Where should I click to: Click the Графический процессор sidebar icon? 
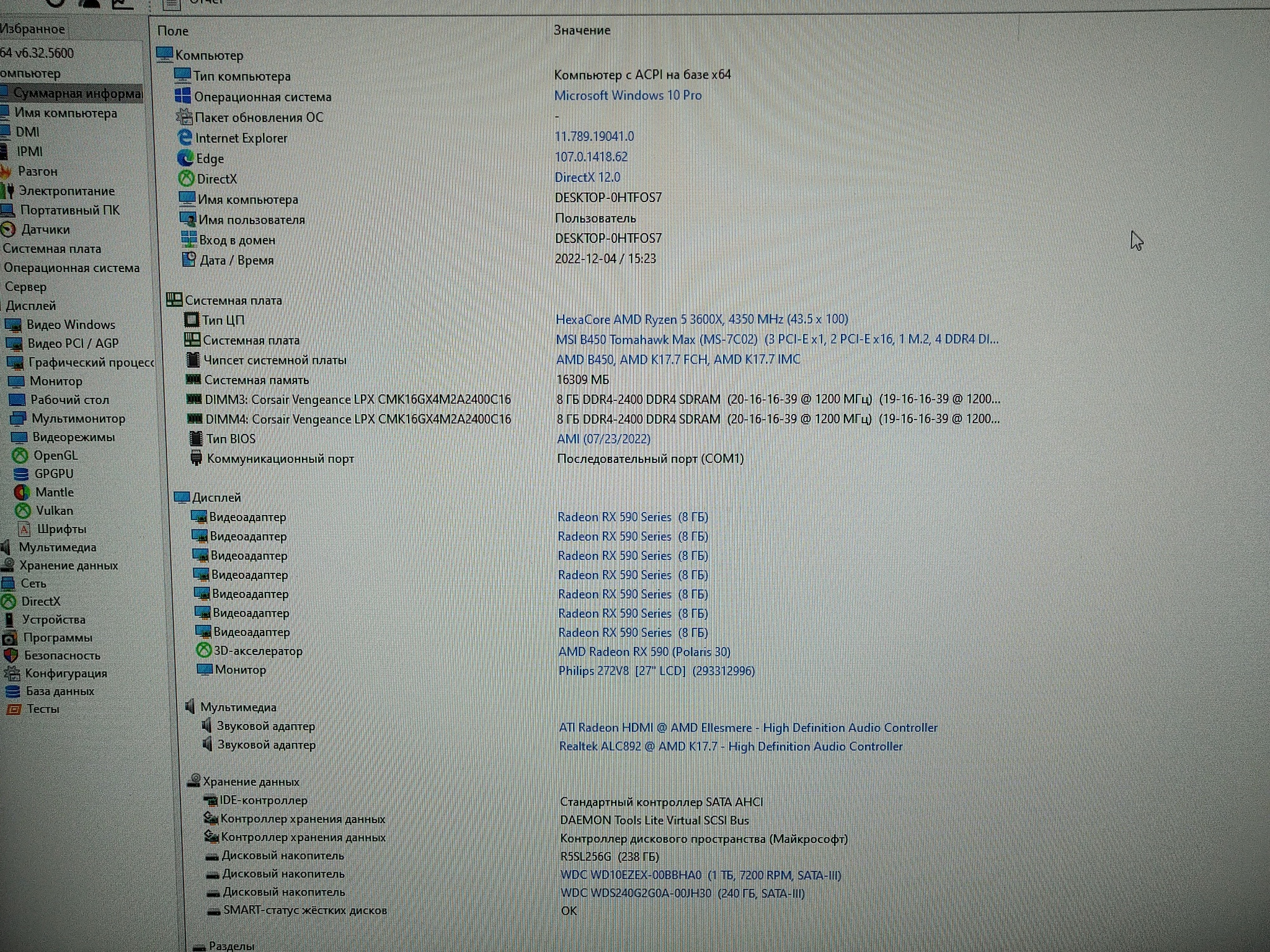click(15, 362)
